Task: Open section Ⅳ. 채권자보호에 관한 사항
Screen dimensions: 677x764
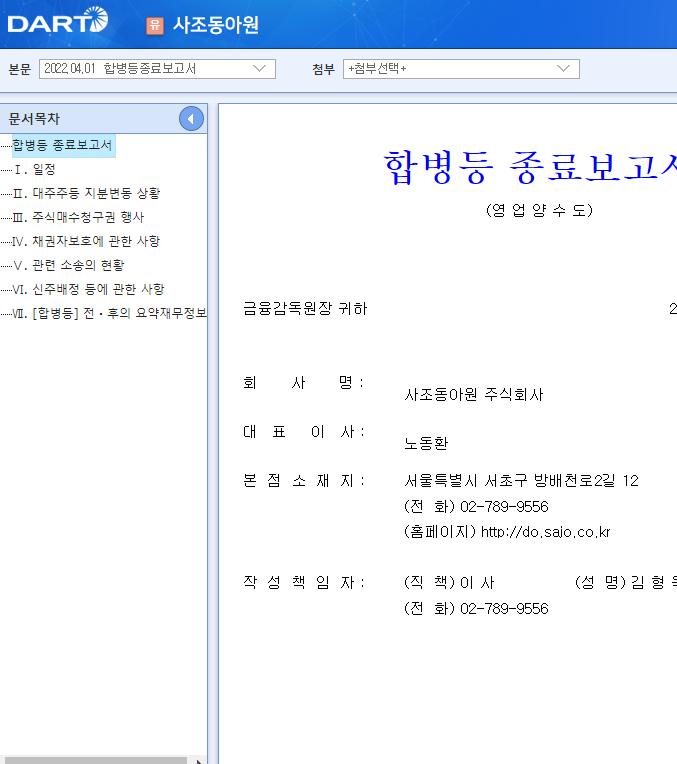Action: [x=86, y=241]
